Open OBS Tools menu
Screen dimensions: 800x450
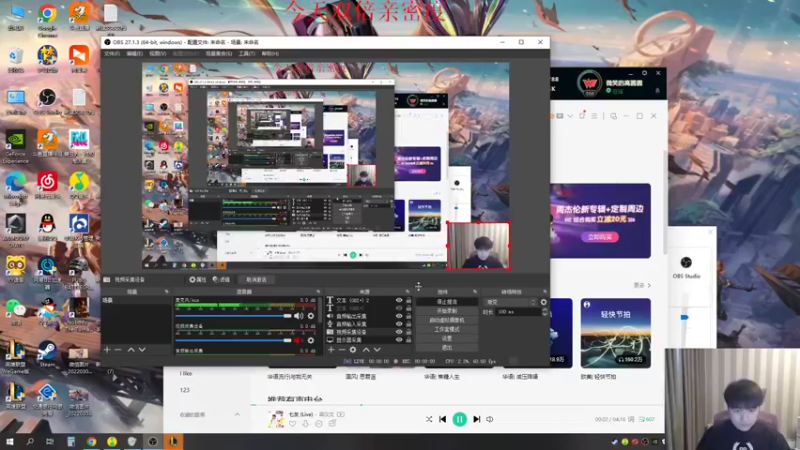[x=246, y=54]
